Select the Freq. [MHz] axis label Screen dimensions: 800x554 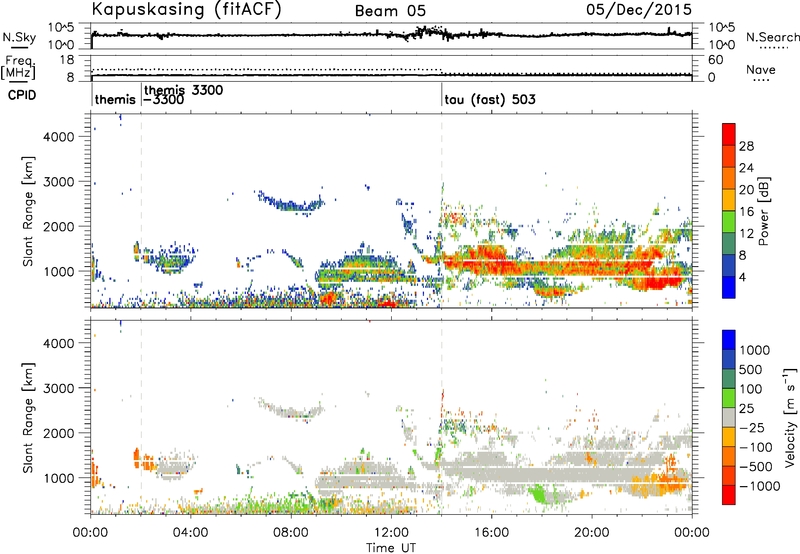pyautogui.click(x=18, y=67)
